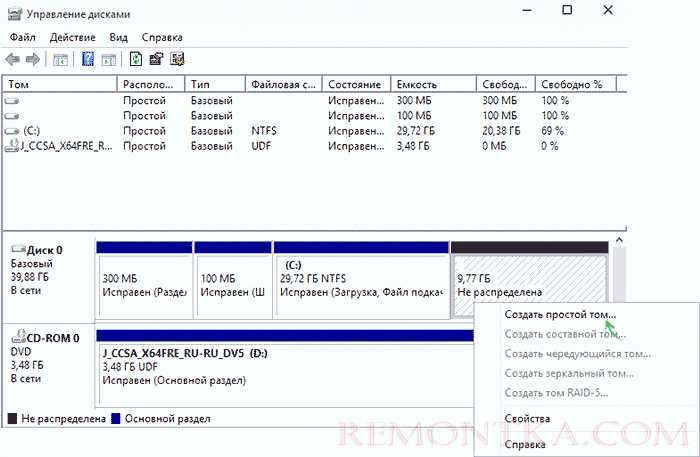Click the Forward arrow toolbar icon
700x457 pixels.
pos(33,59)
